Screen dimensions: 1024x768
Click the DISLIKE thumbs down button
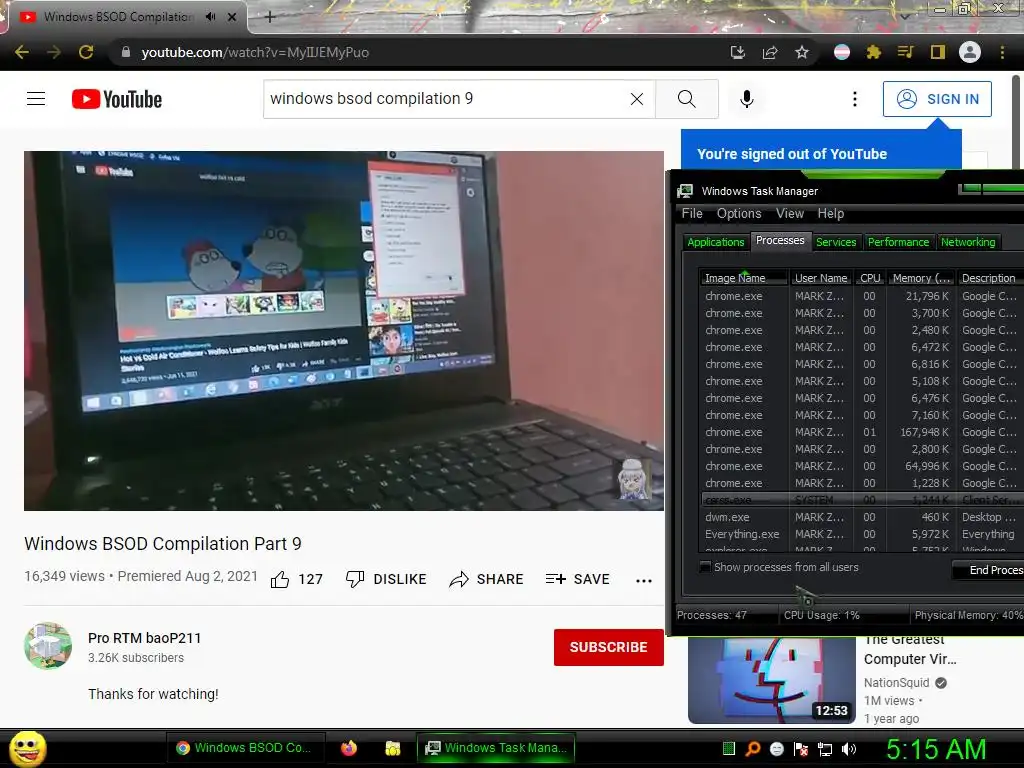[x=386, y=579]
